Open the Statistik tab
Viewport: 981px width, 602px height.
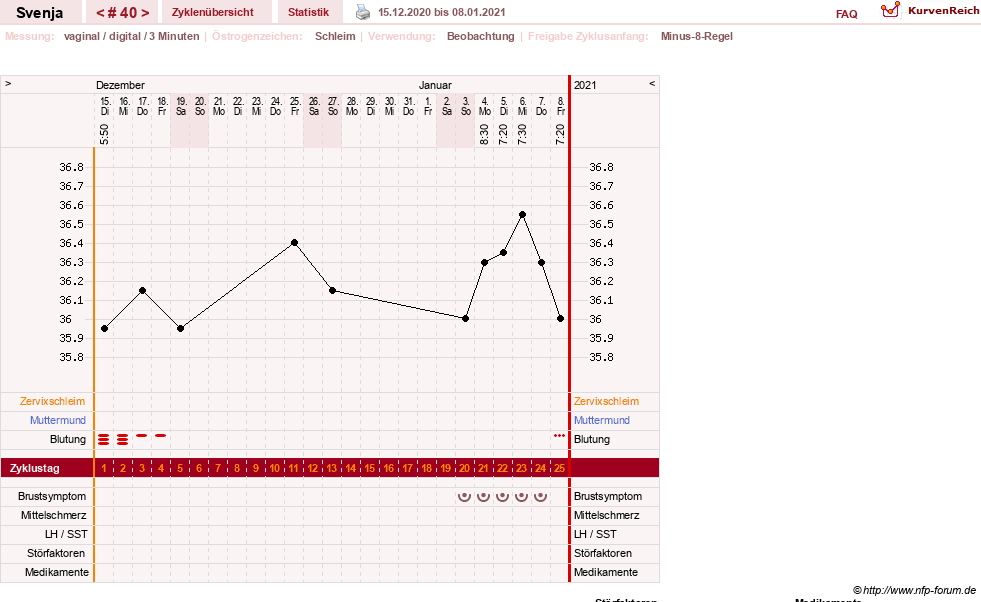[x=308, y=12]
